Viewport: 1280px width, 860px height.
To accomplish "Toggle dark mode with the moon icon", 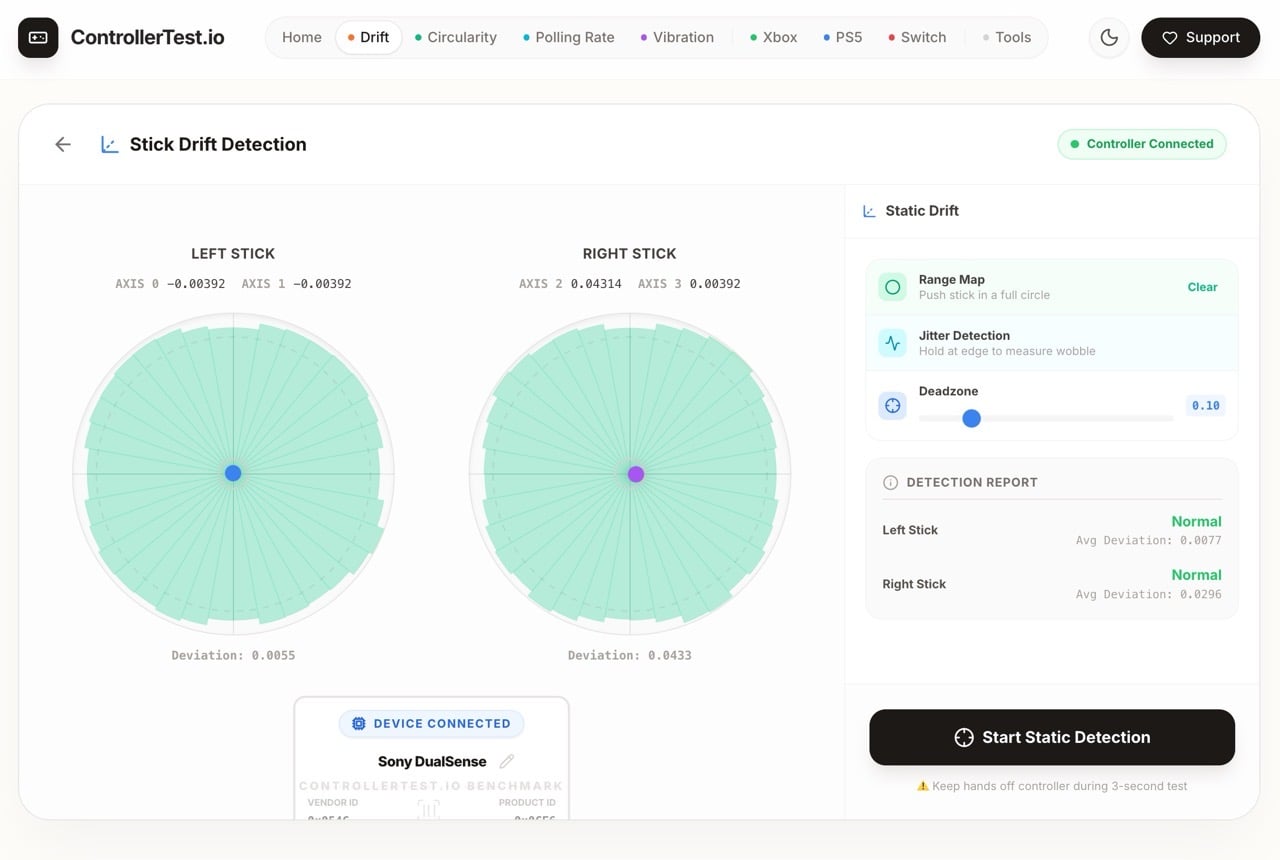I will point(1109,37).
